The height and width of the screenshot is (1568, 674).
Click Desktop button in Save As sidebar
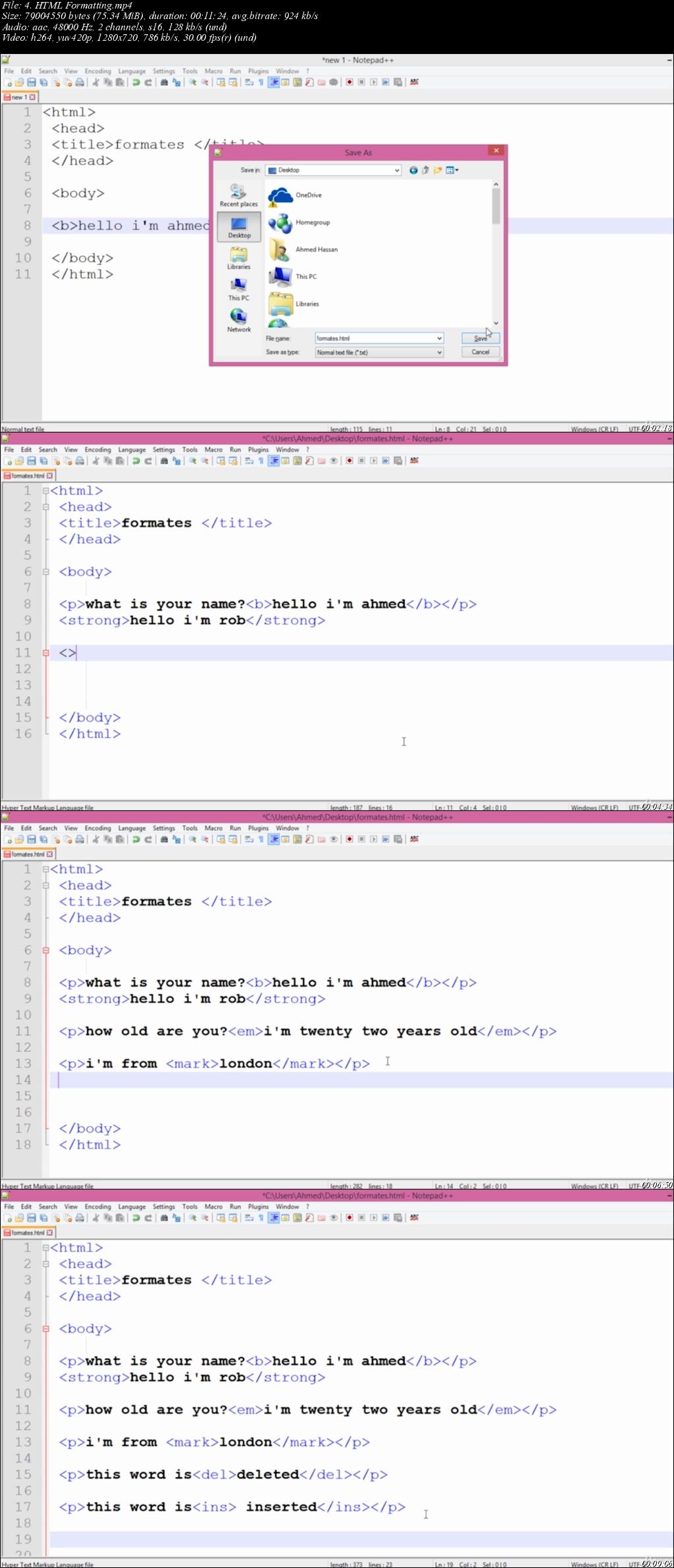[x=239, y=226]
